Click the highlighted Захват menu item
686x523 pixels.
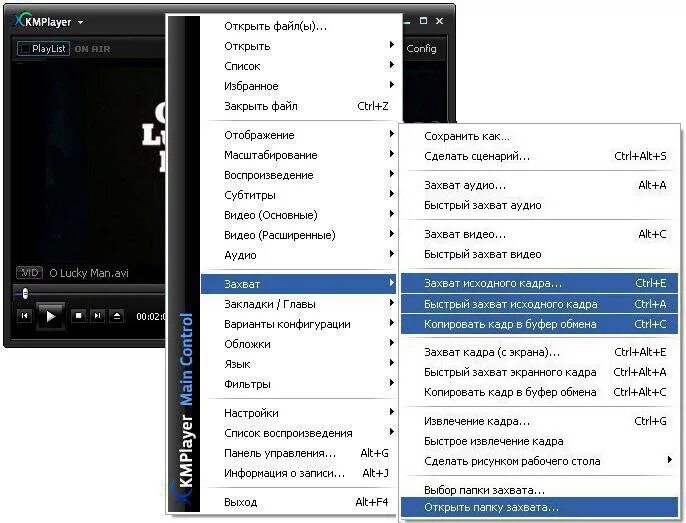point(299,284)
